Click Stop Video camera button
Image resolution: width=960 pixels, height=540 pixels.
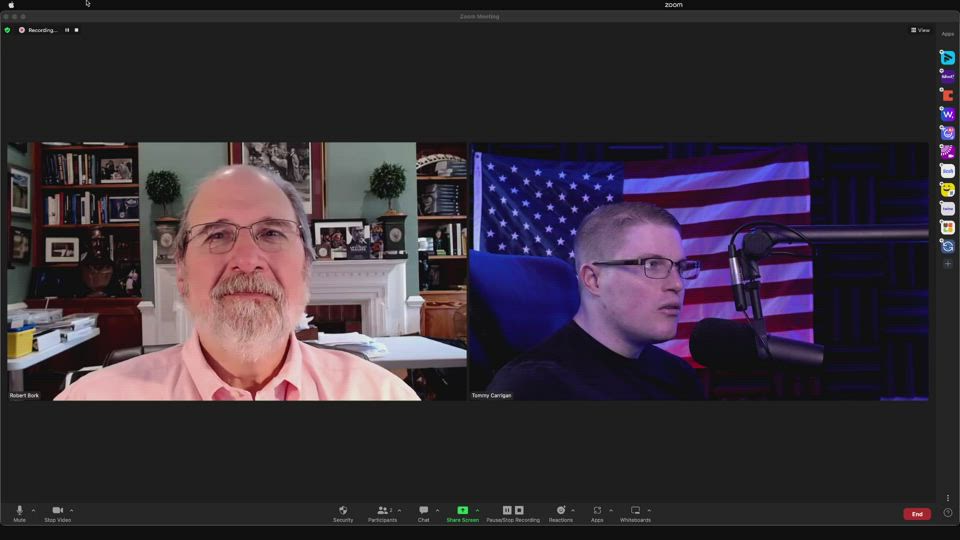[x=57, y=513]
